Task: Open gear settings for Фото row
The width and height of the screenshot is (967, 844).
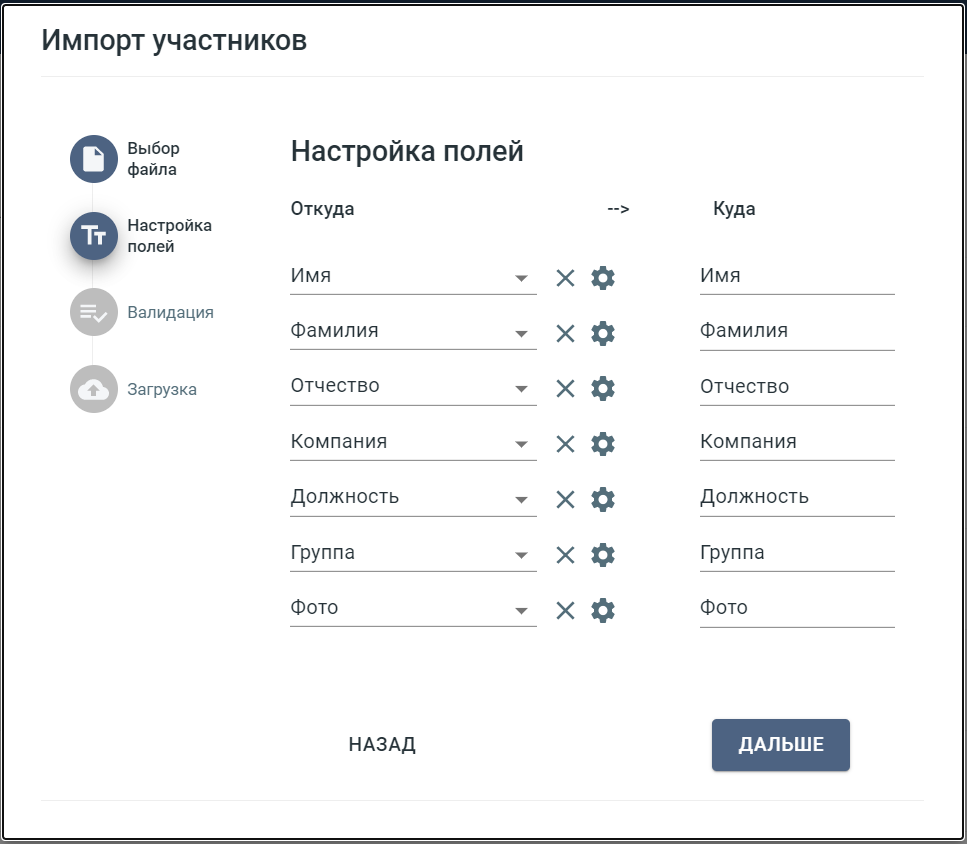Action: coord(602,610)
